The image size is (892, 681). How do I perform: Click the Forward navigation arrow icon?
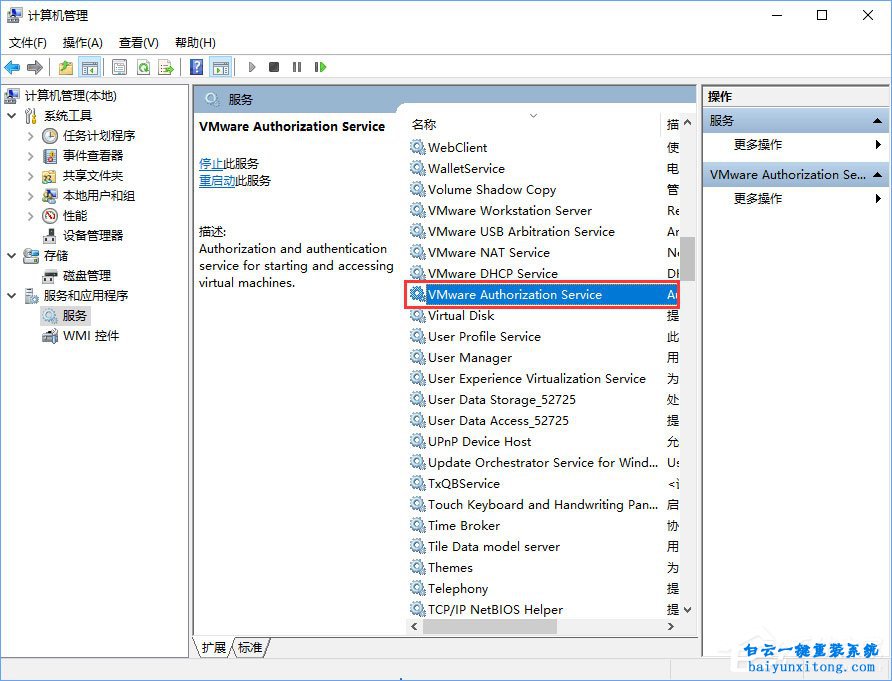[34, 67]
